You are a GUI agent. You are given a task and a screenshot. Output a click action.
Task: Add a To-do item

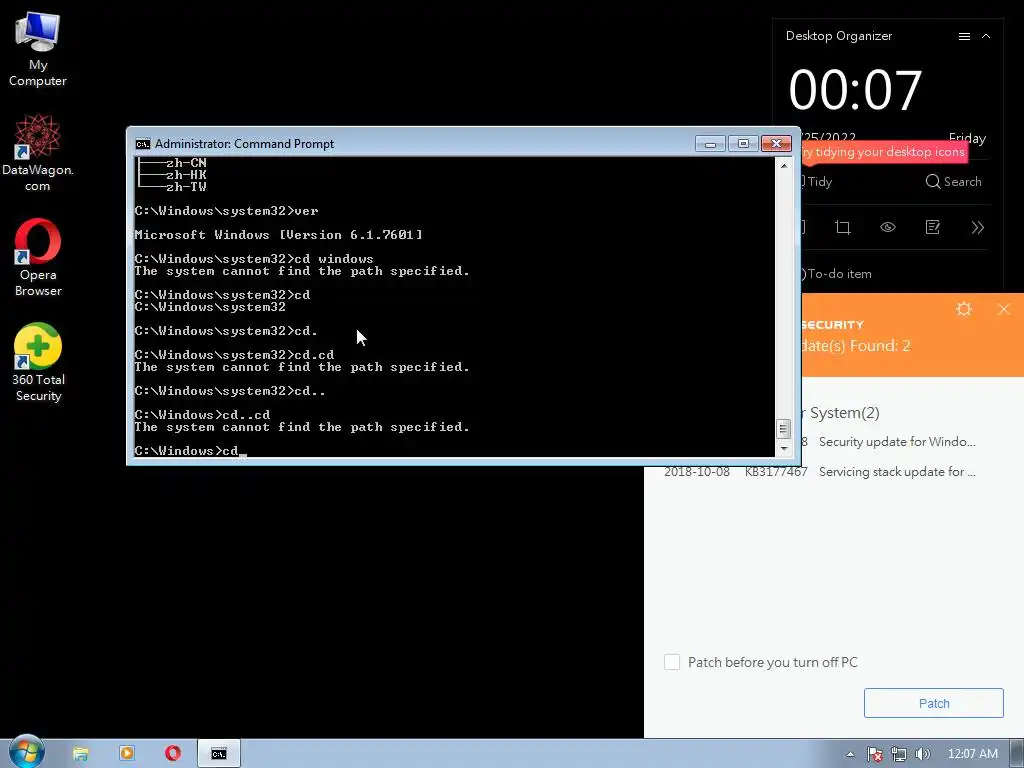pos(838,274)
